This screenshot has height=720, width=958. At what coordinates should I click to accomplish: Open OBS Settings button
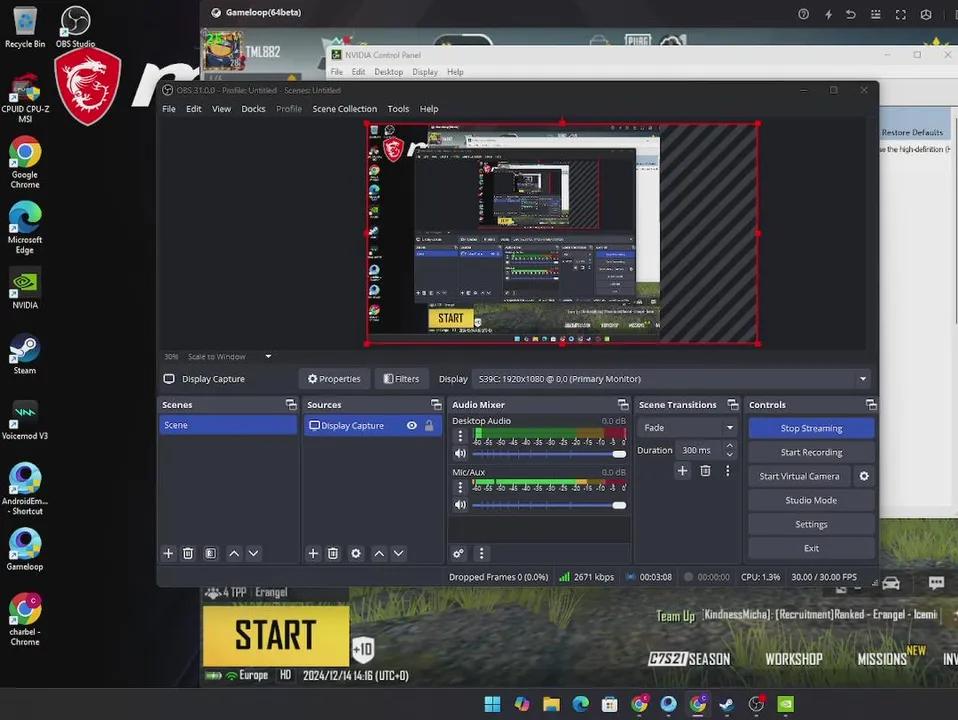click(811, 524)
